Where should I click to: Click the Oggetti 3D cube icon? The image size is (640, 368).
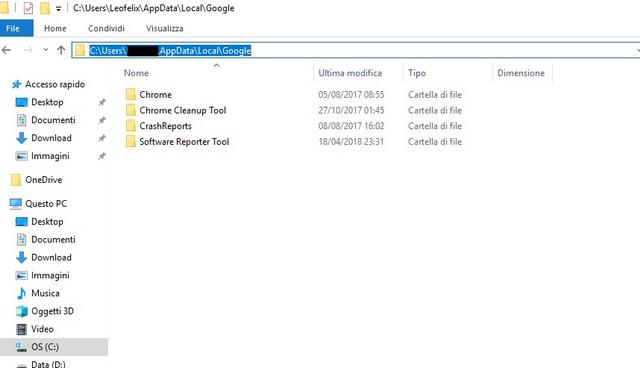click(21, 311)
